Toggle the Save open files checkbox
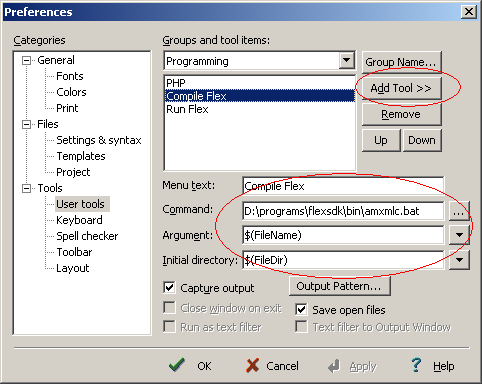 pyautogui.click(x=301, y=310)
